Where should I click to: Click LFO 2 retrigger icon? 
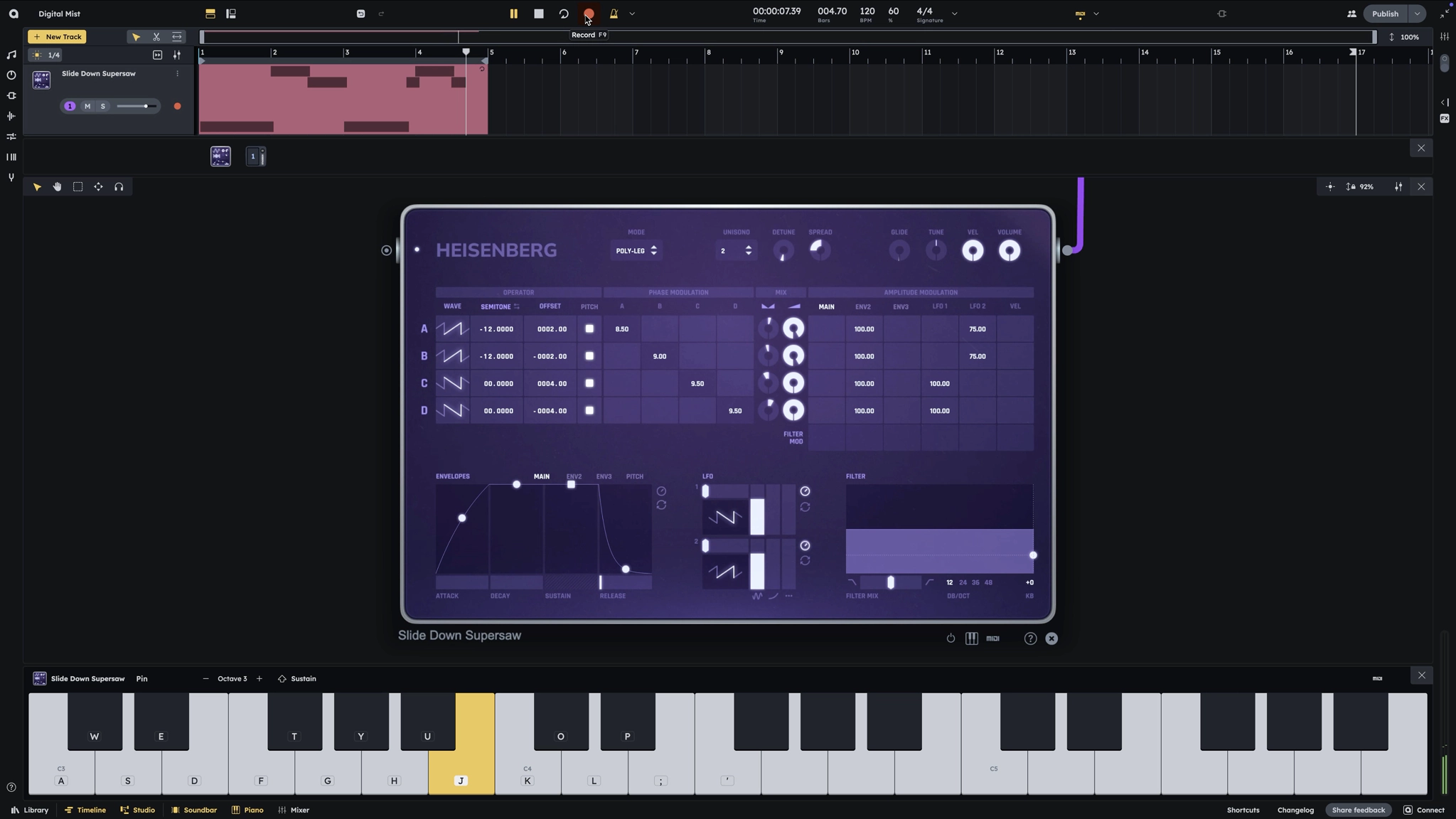[x=805, y=561]
